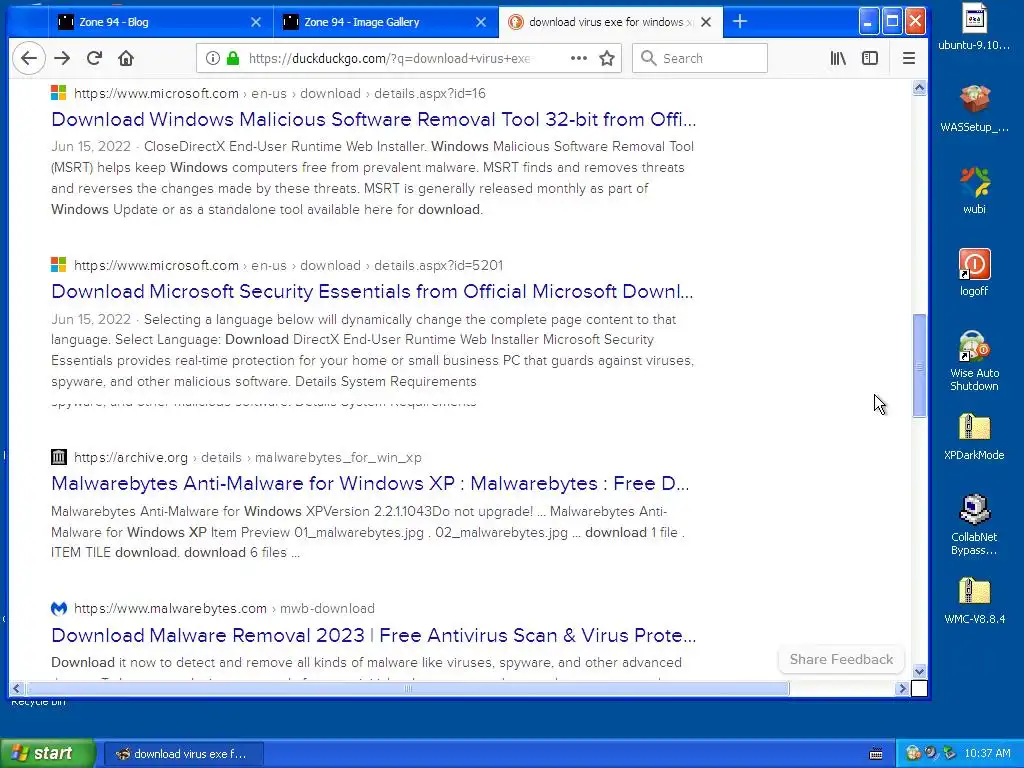Click the on-screen keyboard tray icon

click(x=876, y=754)
